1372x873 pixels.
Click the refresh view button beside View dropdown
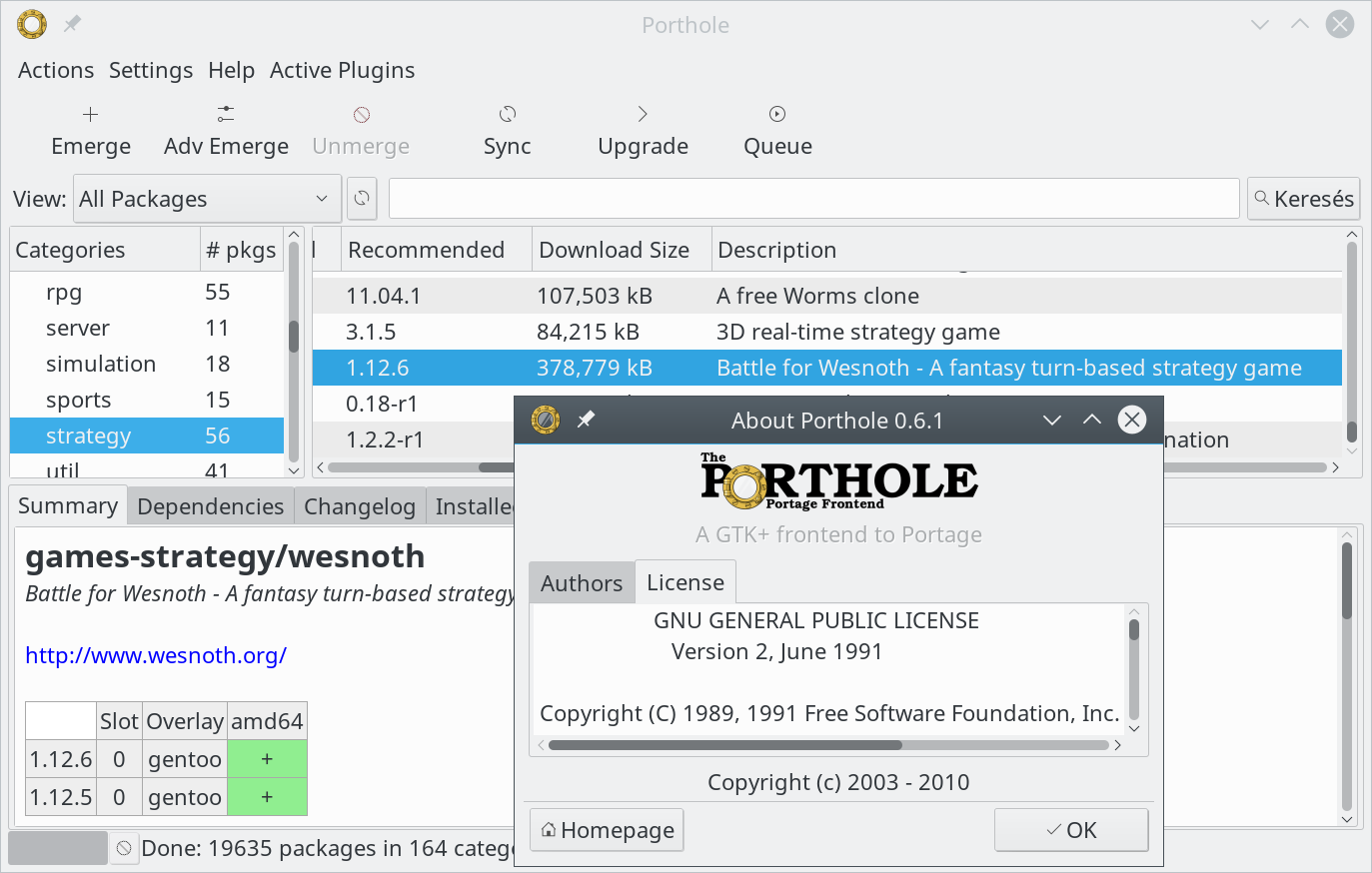coord(362,198)
